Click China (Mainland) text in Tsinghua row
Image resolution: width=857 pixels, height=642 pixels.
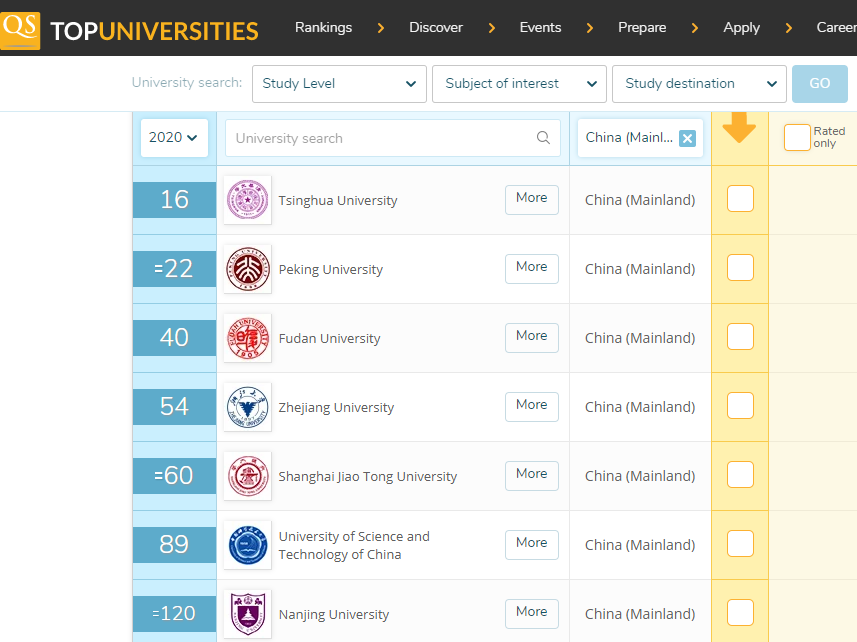click(640, 200)
